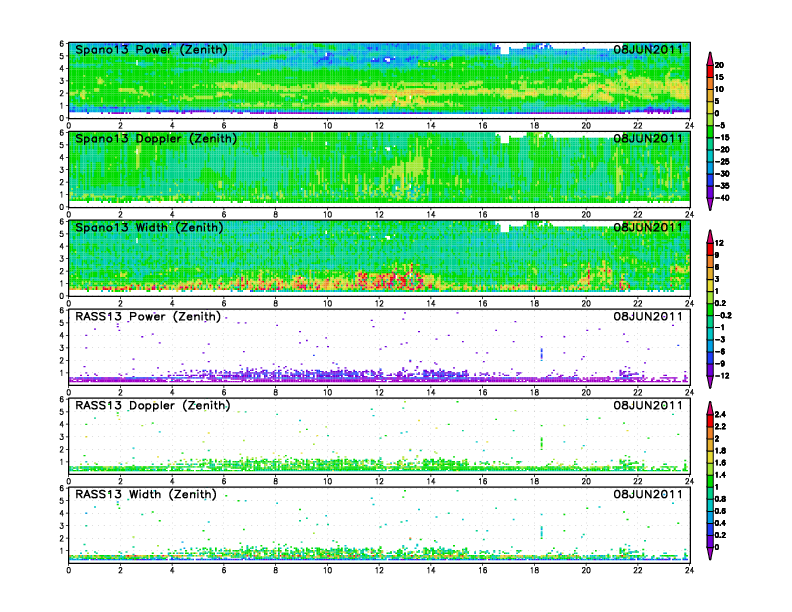Click 08JUN2011 date in RASS13 Power panel
The image size is (792, 612).
coord(648,317)
